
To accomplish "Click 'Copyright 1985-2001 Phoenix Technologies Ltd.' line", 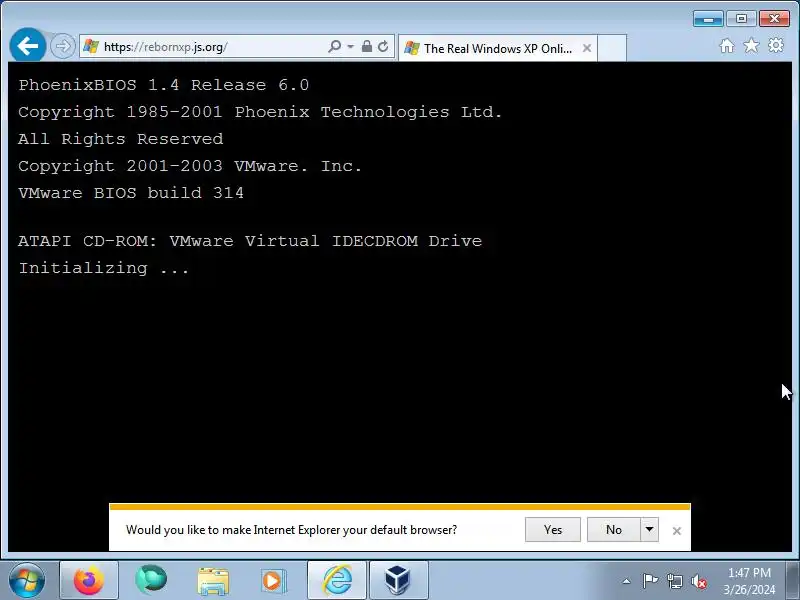I will [260, 112].
